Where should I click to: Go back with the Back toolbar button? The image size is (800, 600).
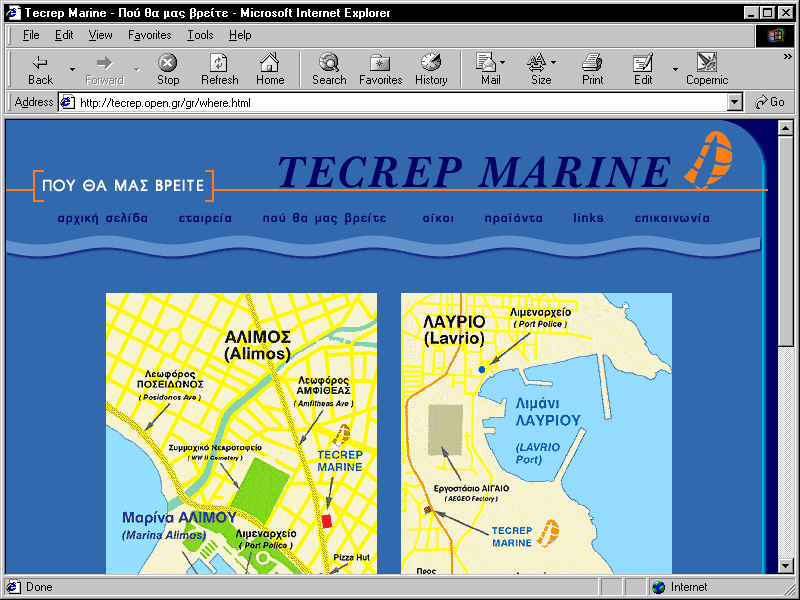(x=40, y=69)
